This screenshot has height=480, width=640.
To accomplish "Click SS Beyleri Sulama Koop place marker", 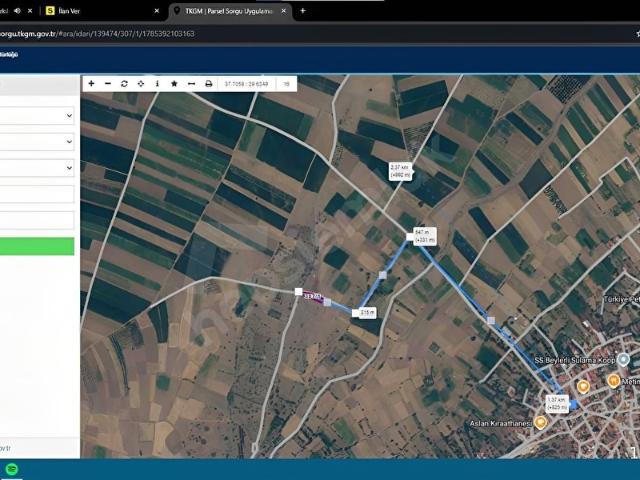I will pos(623,360).
